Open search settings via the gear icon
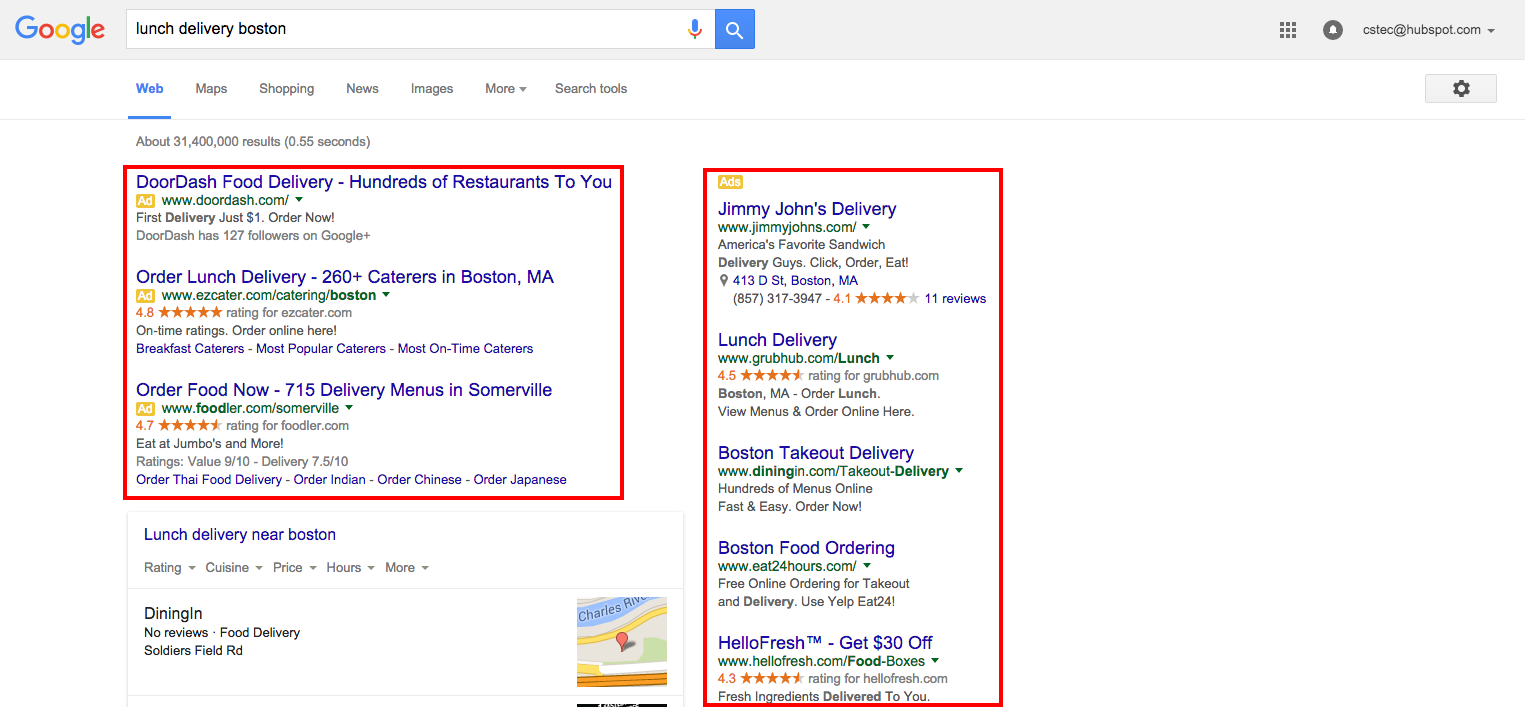1525x707 pixels. 1460,88
